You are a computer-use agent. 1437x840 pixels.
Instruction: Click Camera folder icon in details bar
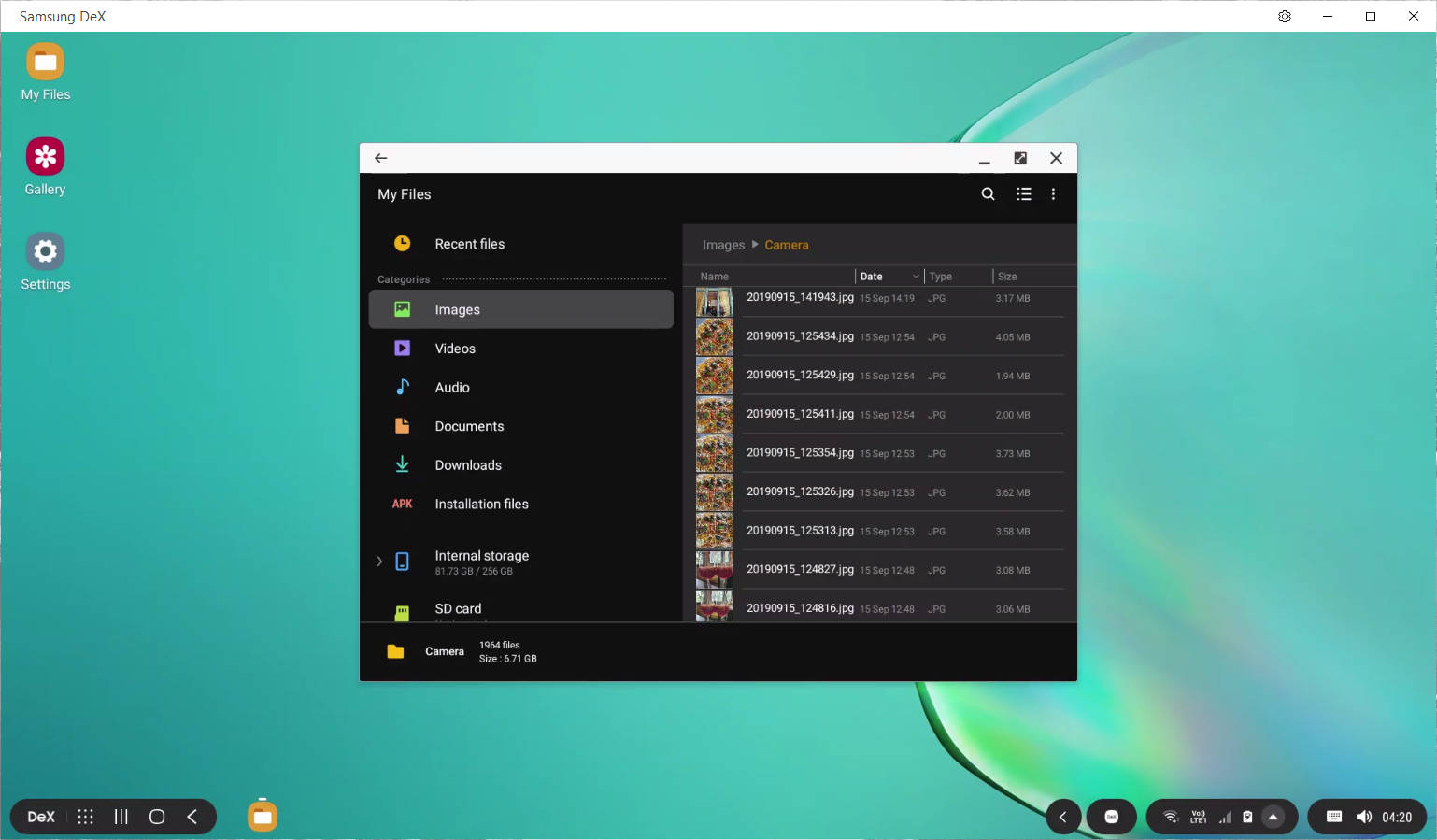tap(395, 651)
